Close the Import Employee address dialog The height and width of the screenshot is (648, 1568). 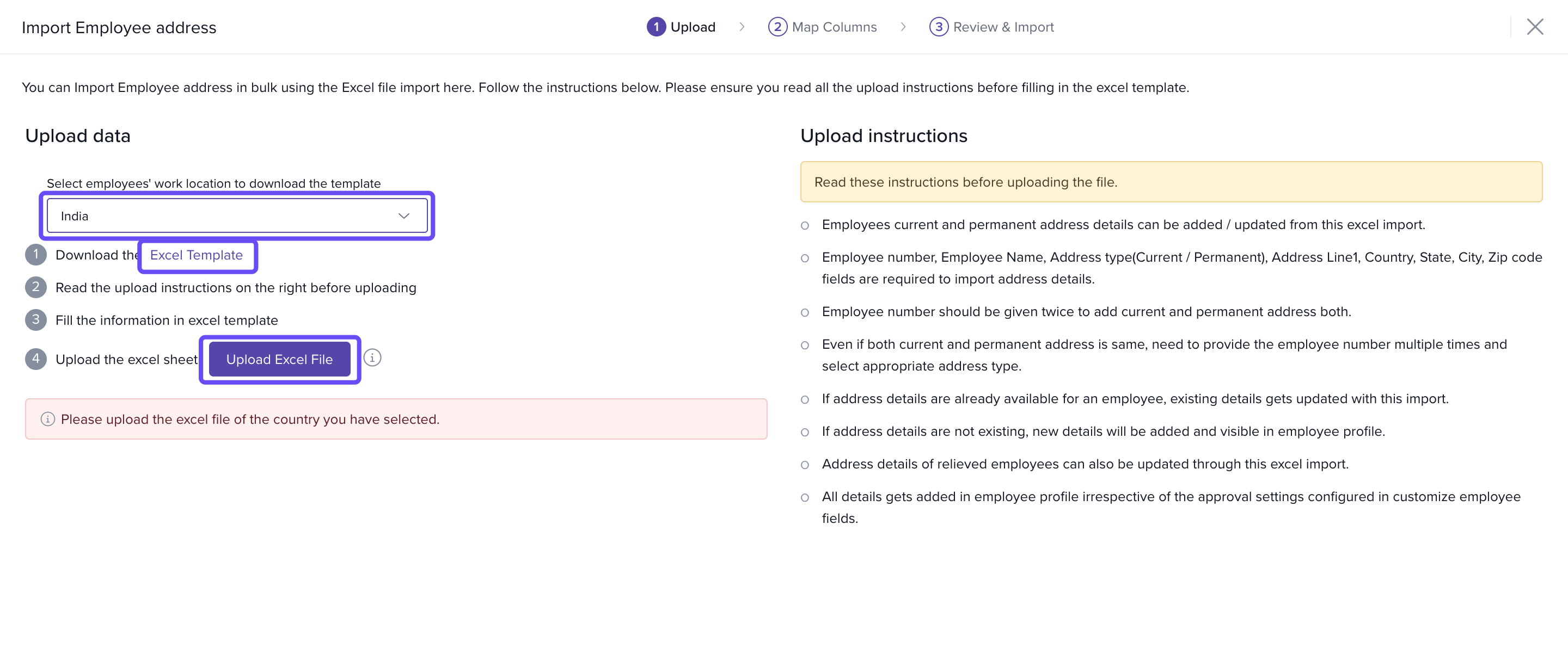1535,27
